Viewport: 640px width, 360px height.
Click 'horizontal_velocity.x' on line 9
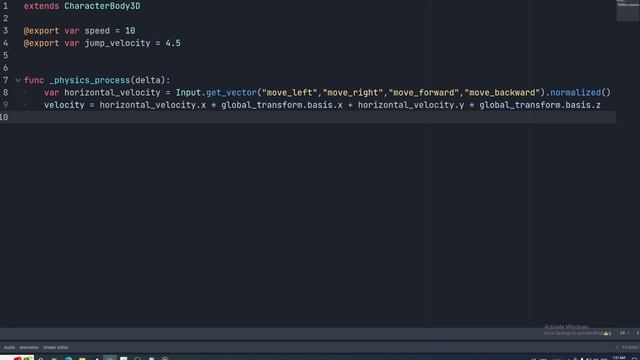(153, 105)
